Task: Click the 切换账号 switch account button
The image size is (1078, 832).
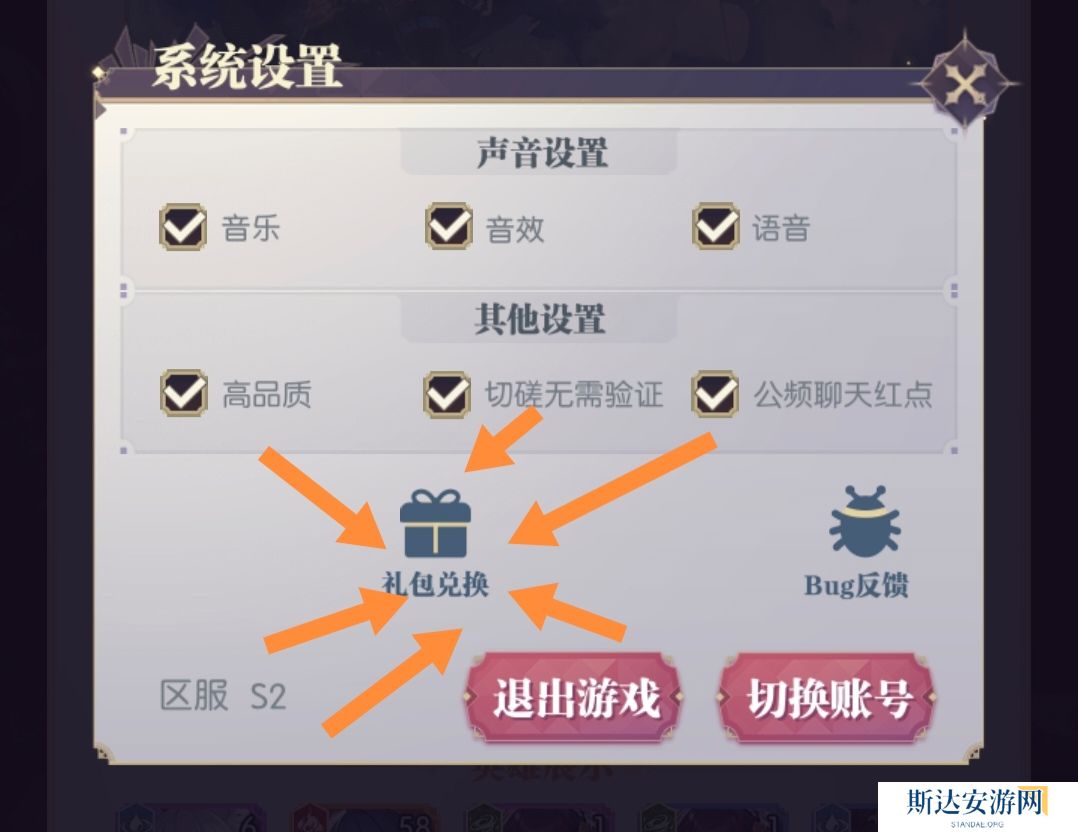Action: 828,697
